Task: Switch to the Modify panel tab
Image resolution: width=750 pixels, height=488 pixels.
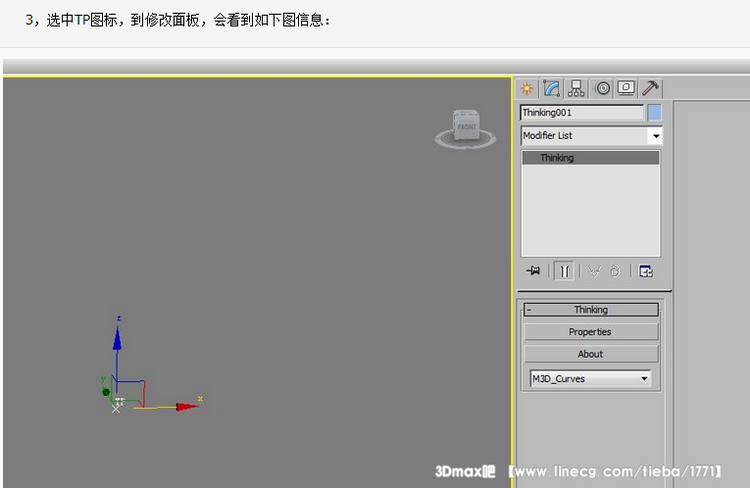Action: click(551, 89)
